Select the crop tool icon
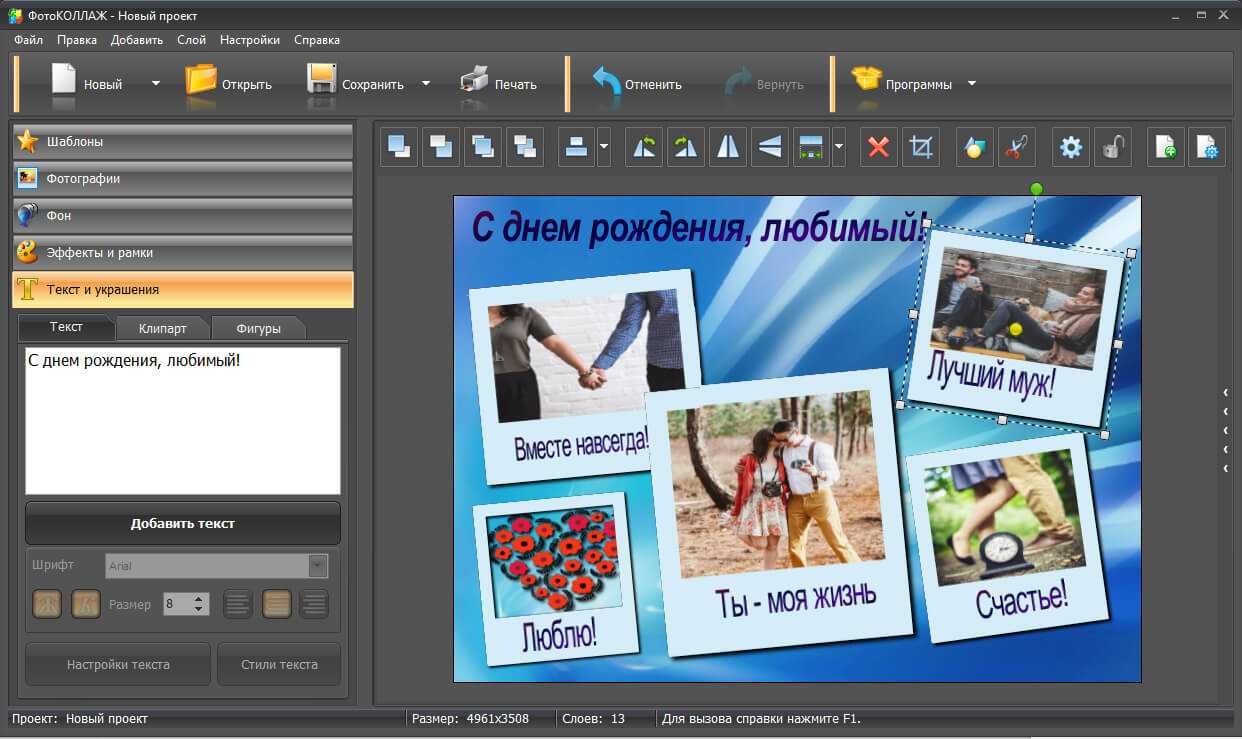This screenshot has height=739, width=1242. [x=920, y=148]
